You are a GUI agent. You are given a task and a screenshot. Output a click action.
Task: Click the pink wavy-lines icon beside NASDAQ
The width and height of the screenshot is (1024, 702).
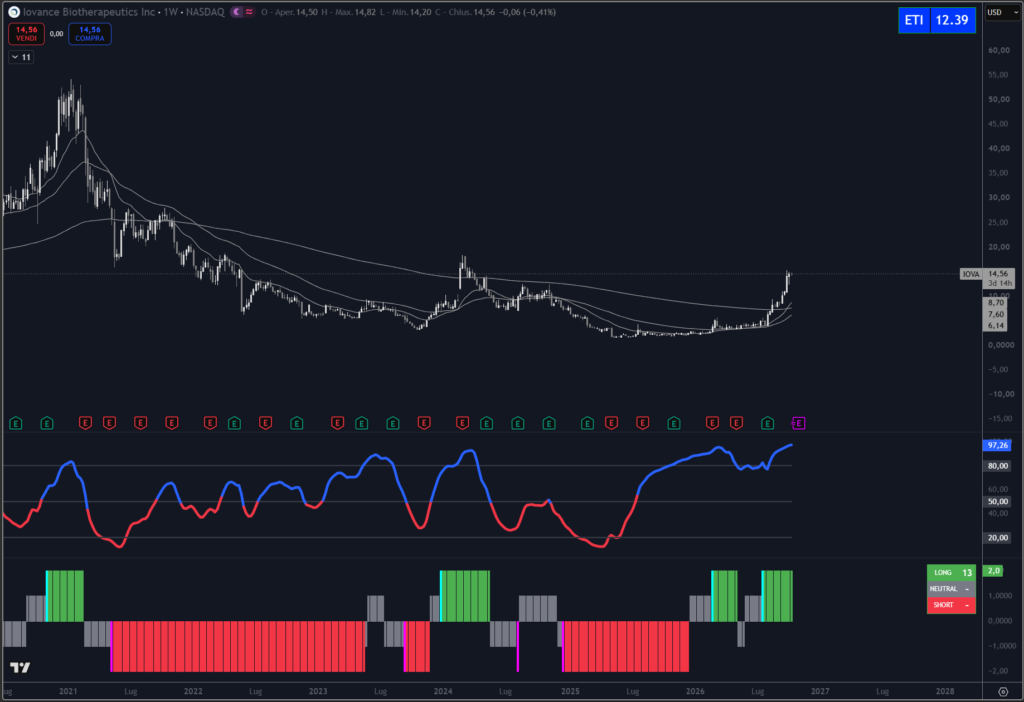249,12
